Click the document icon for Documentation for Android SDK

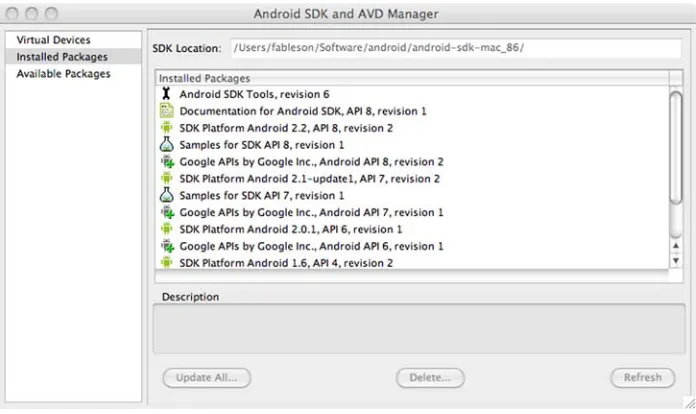pos(166,110)
